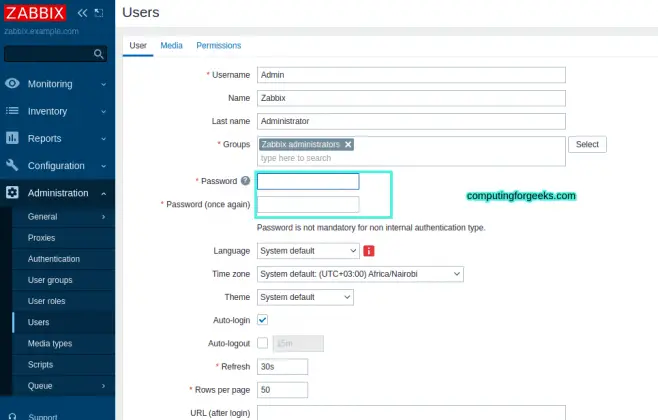This screenshot has height=420, width=658.
Task: Open the Language dropdown
Action: (308, 251)
